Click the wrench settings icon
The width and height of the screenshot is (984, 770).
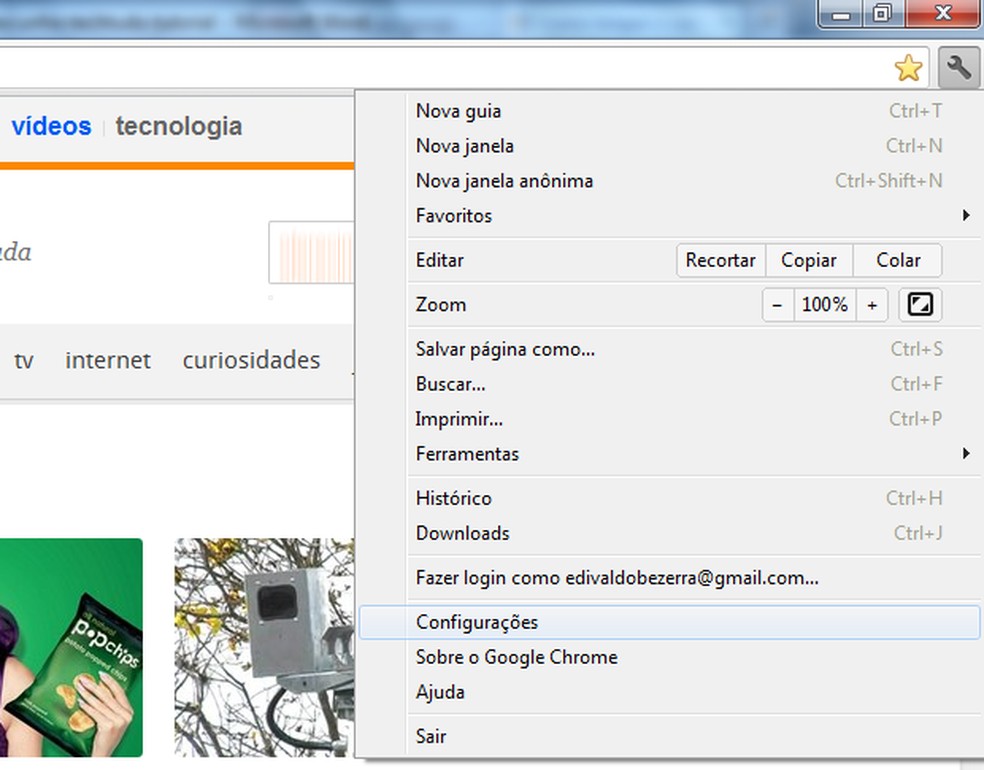pos(958,68)
